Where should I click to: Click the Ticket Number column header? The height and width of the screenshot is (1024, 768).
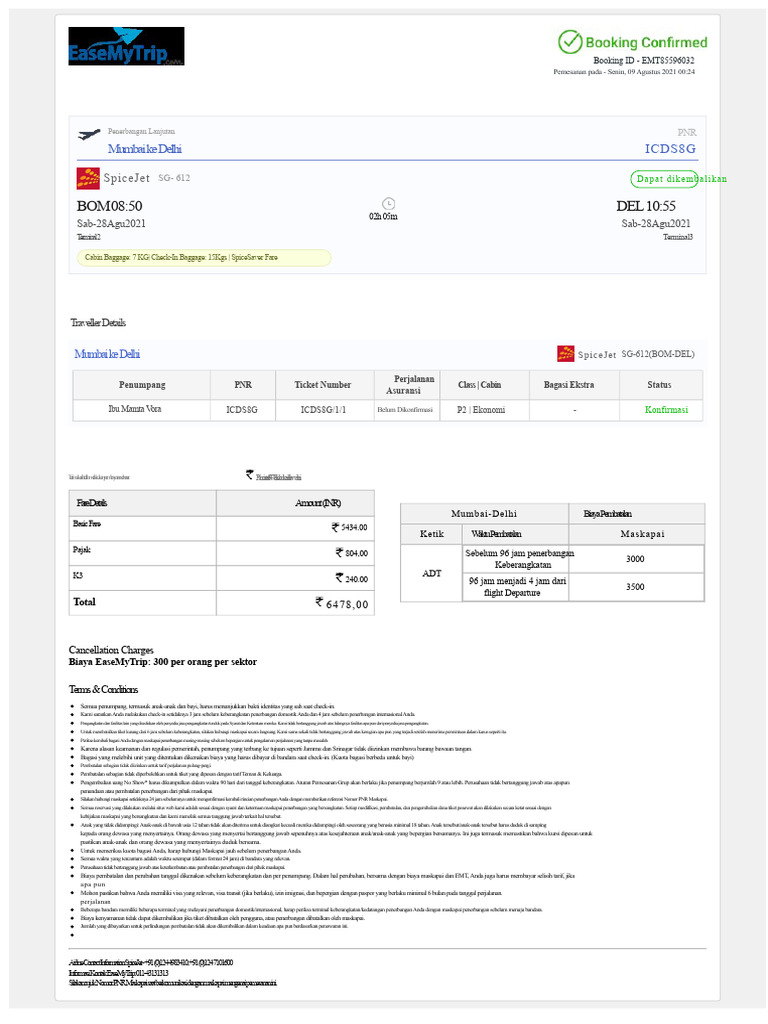[x=323, y=385]
